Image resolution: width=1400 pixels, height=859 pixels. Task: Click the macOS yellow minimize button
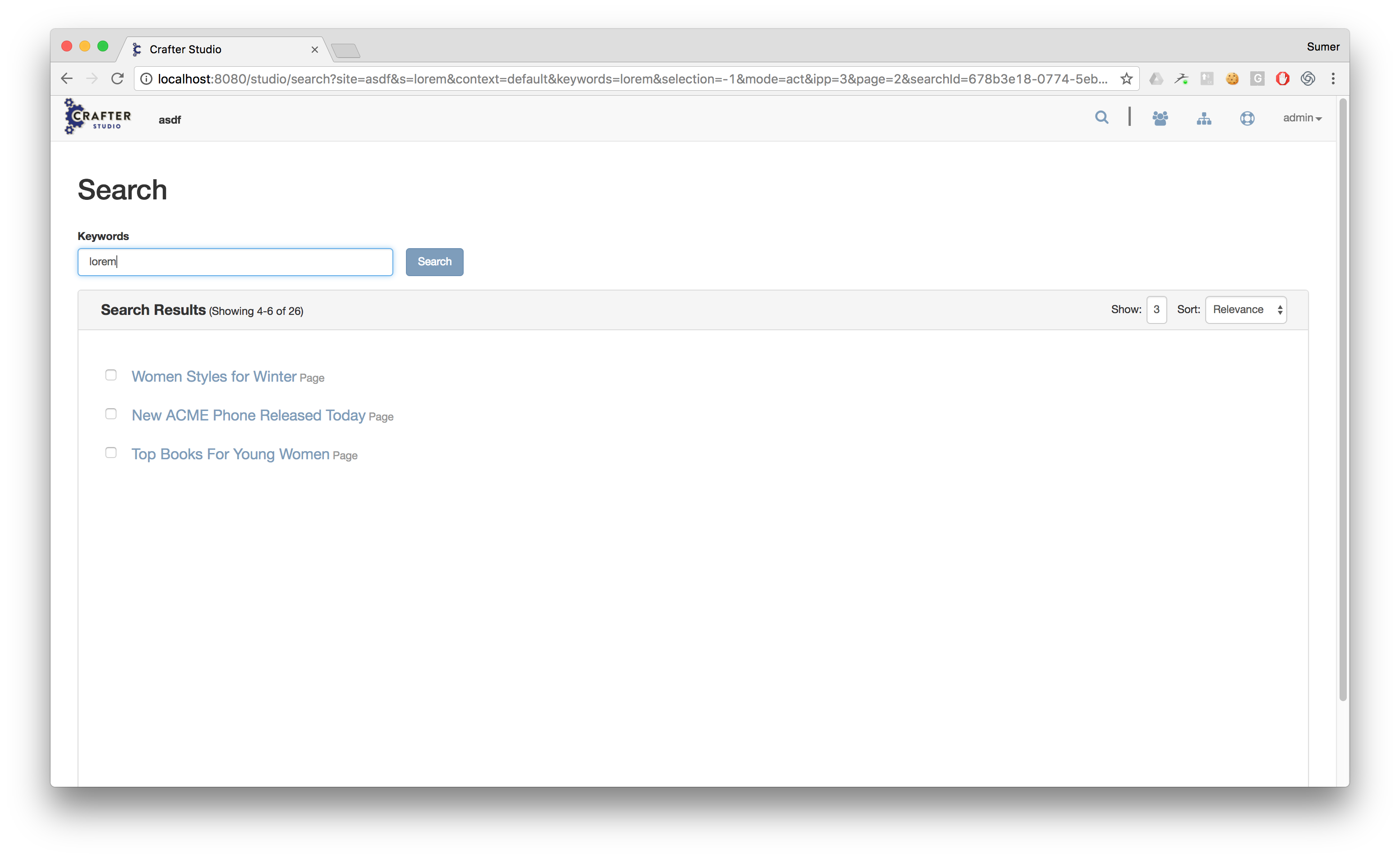coord(85,46)
